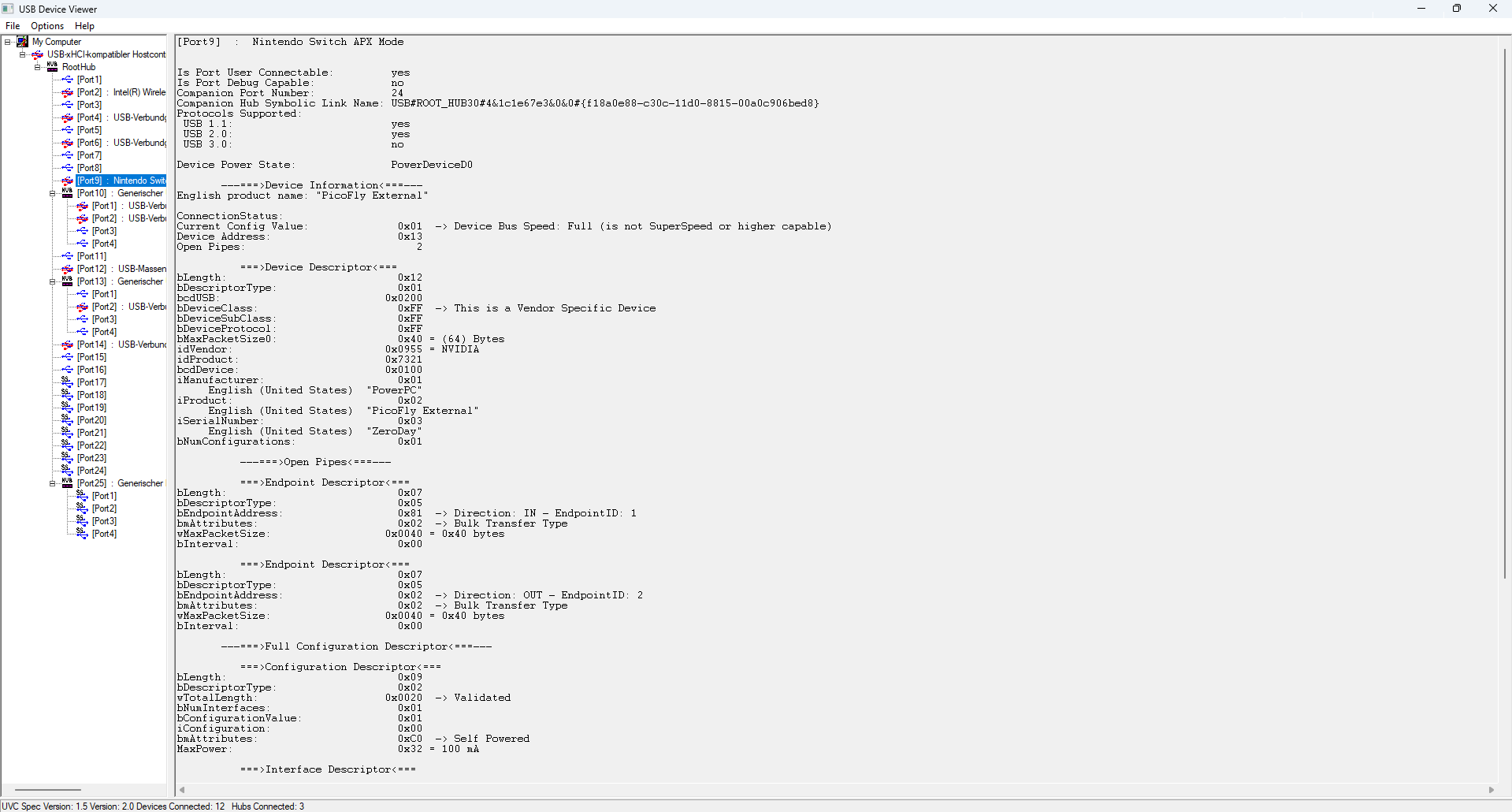Viewport: 1512px width, 812px height.
Task: Click the Port2 Intel Wireless device icon
Action: pyautogui.click(x=67, y=92)
